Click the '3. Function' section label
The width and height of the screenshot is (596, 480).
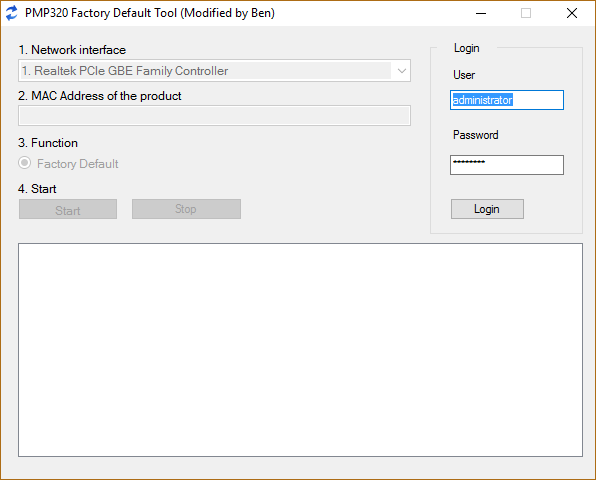point(48,143)
